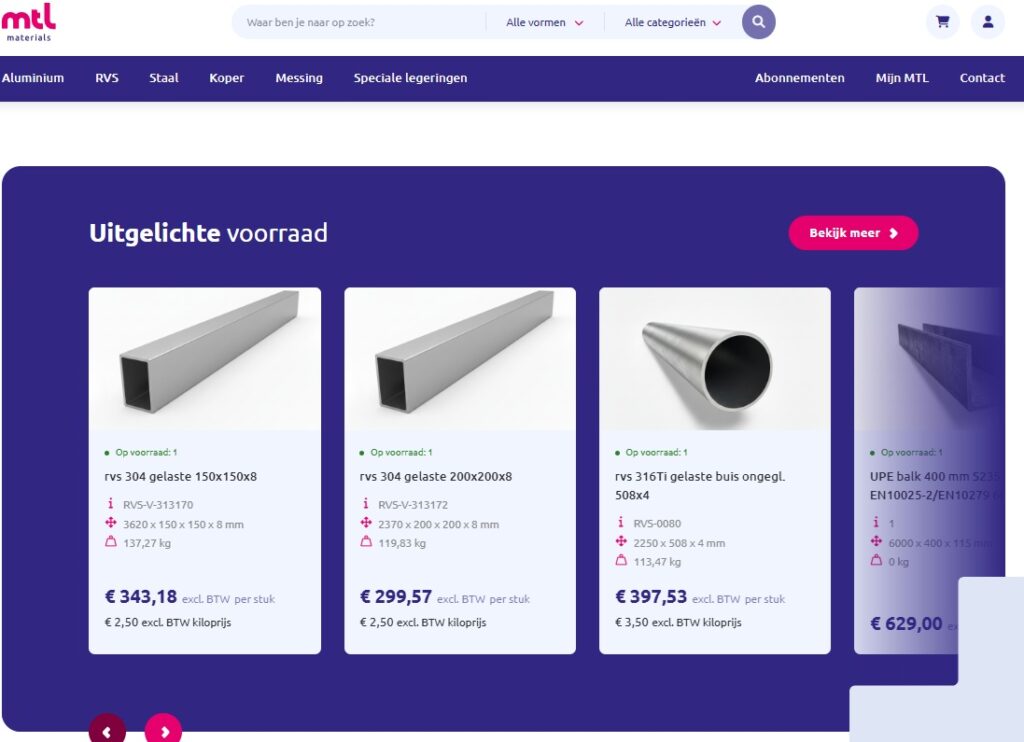Expand the Alle vormen dropdown
The image size is (1024, 742).
544,22
